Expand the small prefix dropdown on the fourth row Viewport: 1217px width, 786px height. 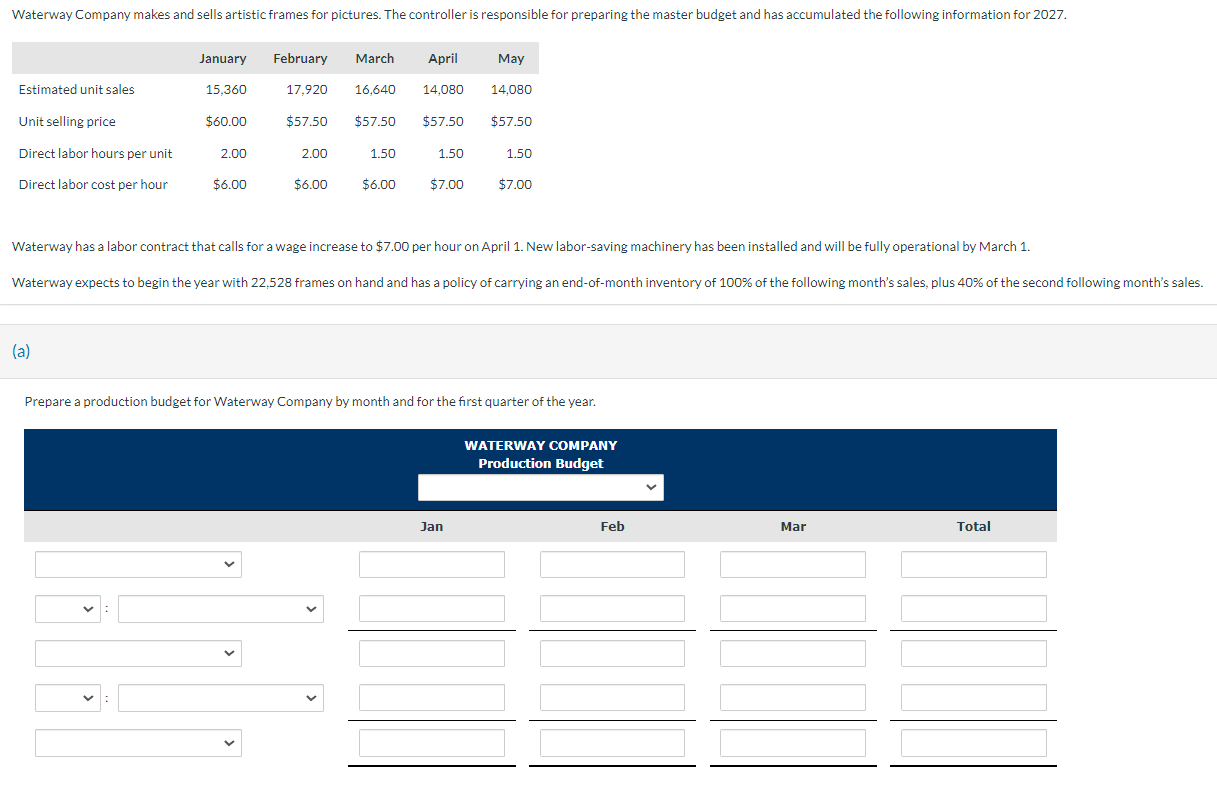pyautogui.click(x=68, y=698)
